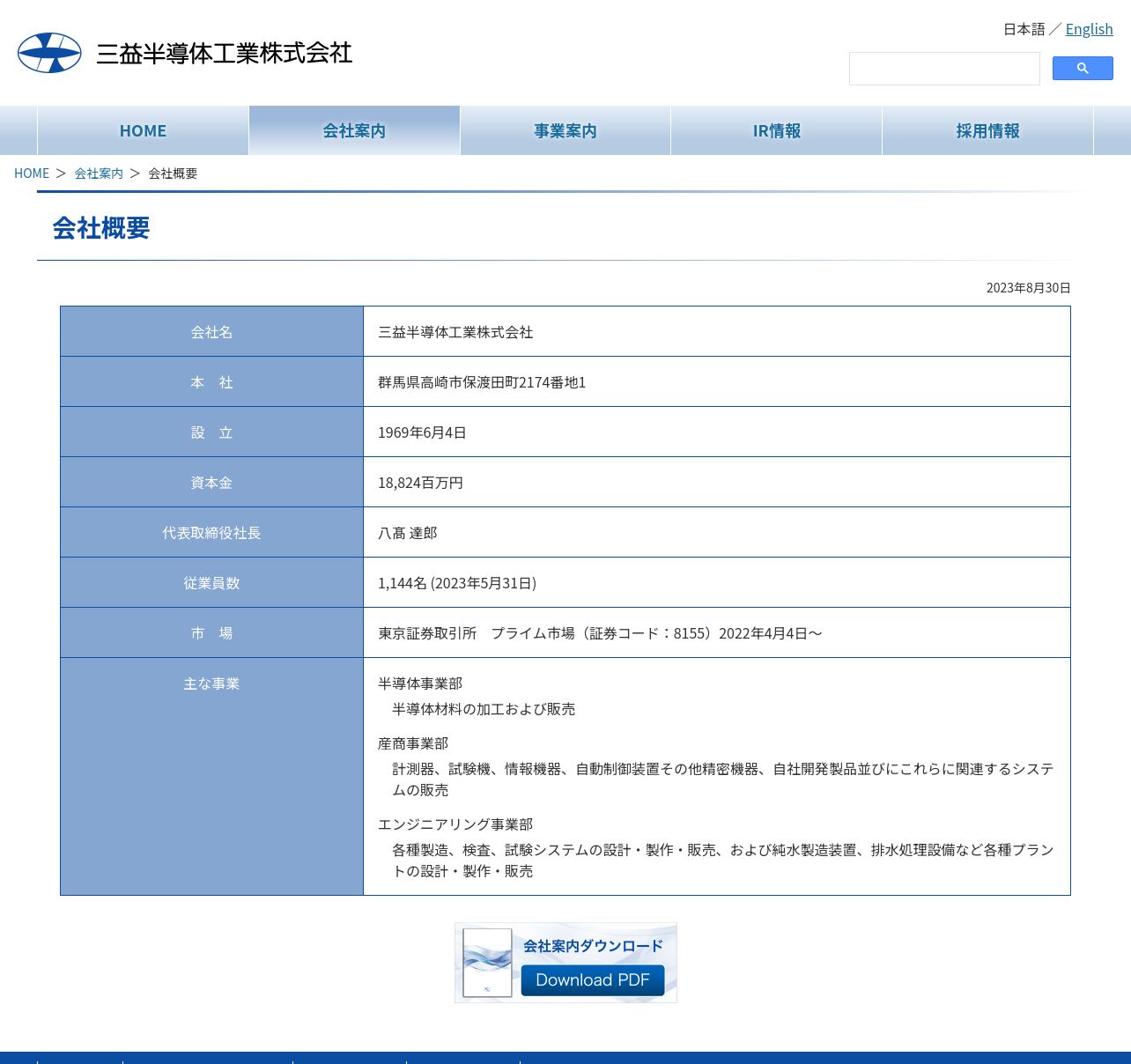Screen dimensions: 1131x1064
Task: Click the Download PDF button
Action: (593, 980)
